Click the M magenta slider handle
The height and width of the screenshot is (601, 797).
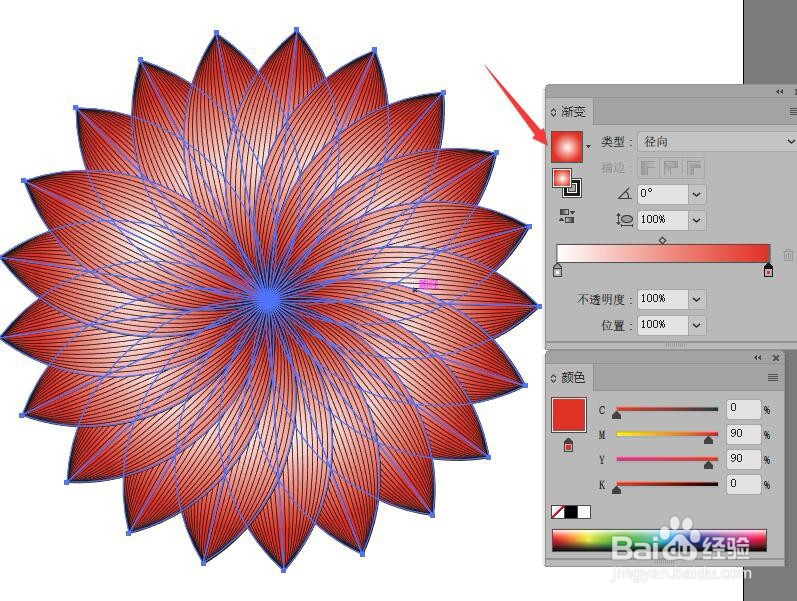tap(709, 440)
